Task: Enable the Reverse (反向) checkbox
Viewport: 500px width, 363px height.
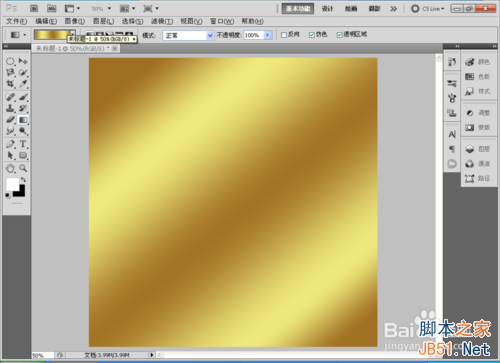Action: point(284,35)
